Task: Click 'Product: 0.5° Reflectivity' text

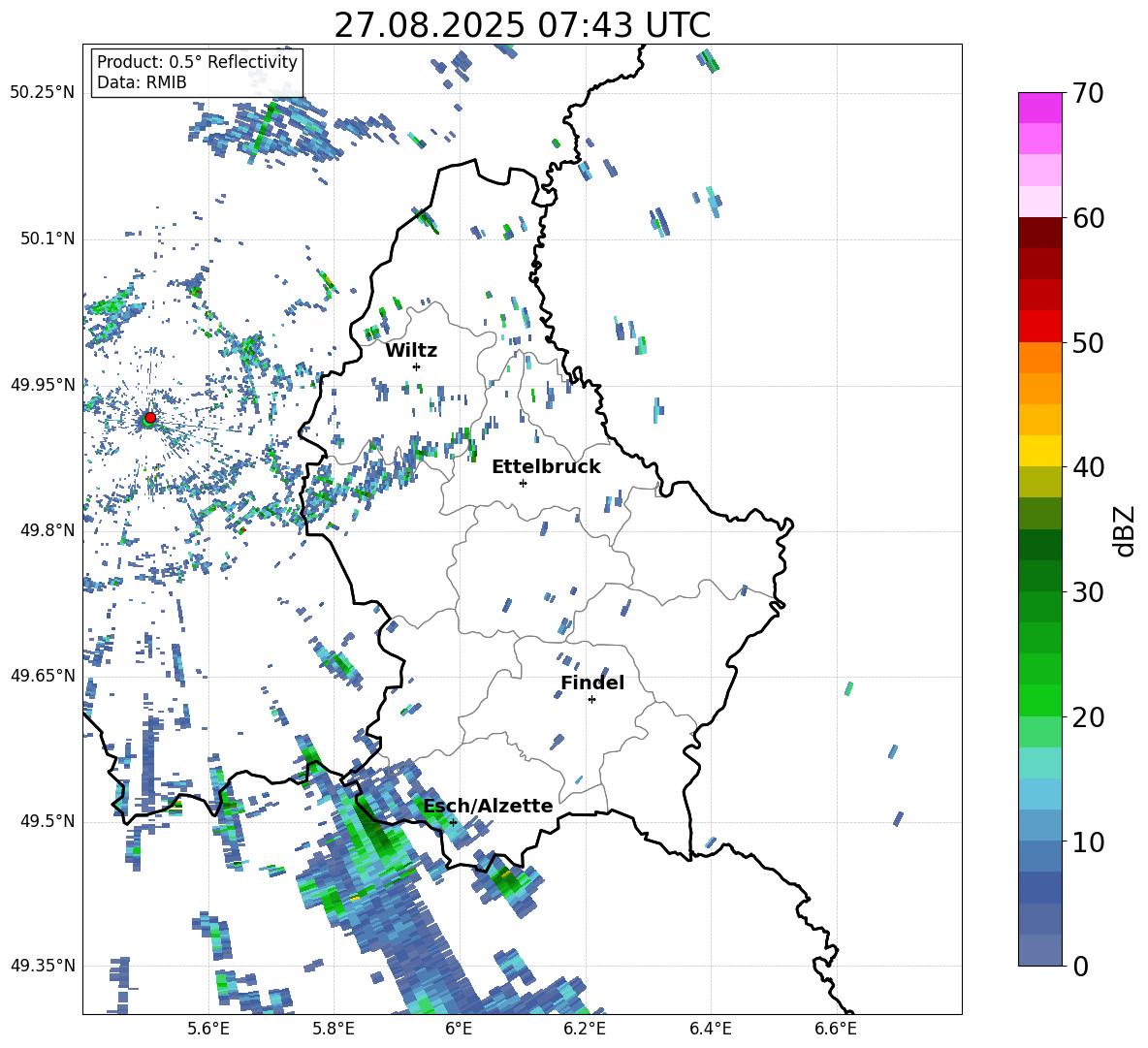Action: pyautogui.click(x=197, y=61)
